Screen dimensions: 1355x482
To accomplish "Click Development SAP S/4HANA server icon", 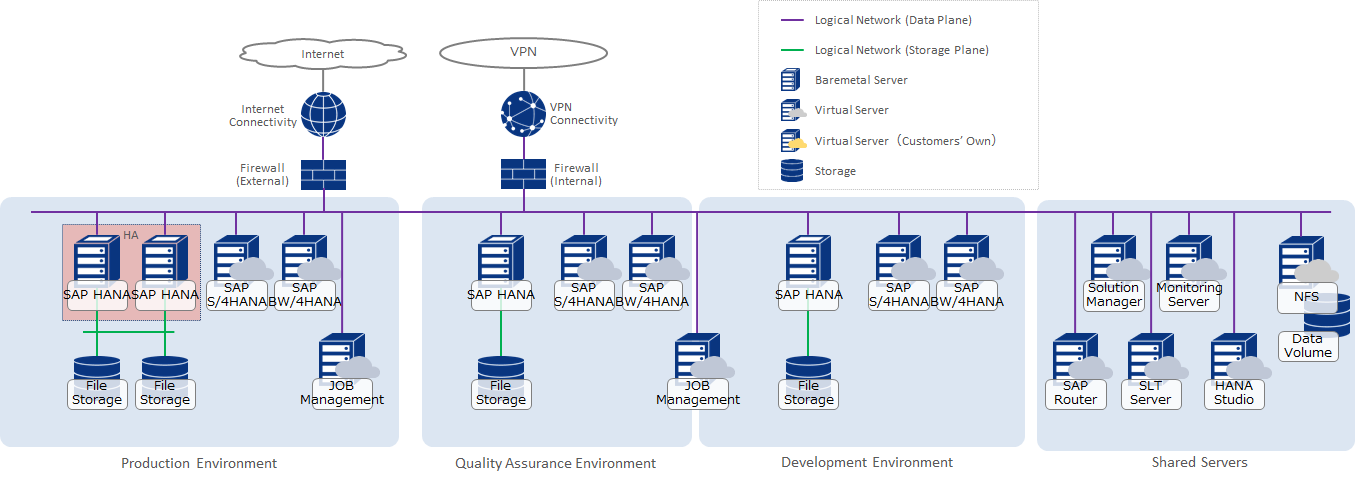I will (x=904, y=260).
